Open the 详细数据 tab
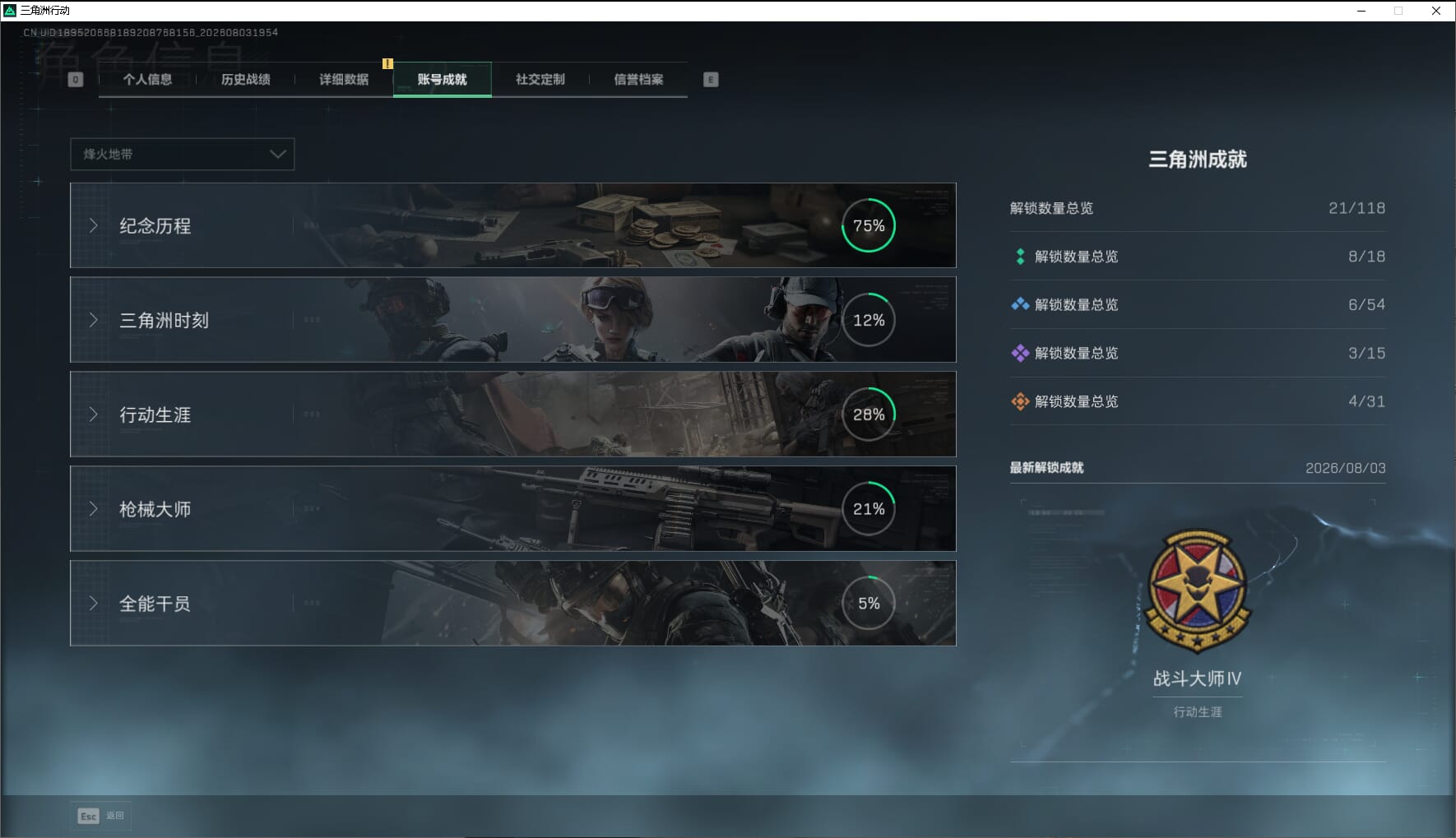Screen dimensions: 1456x838 [x=344, y=80]
